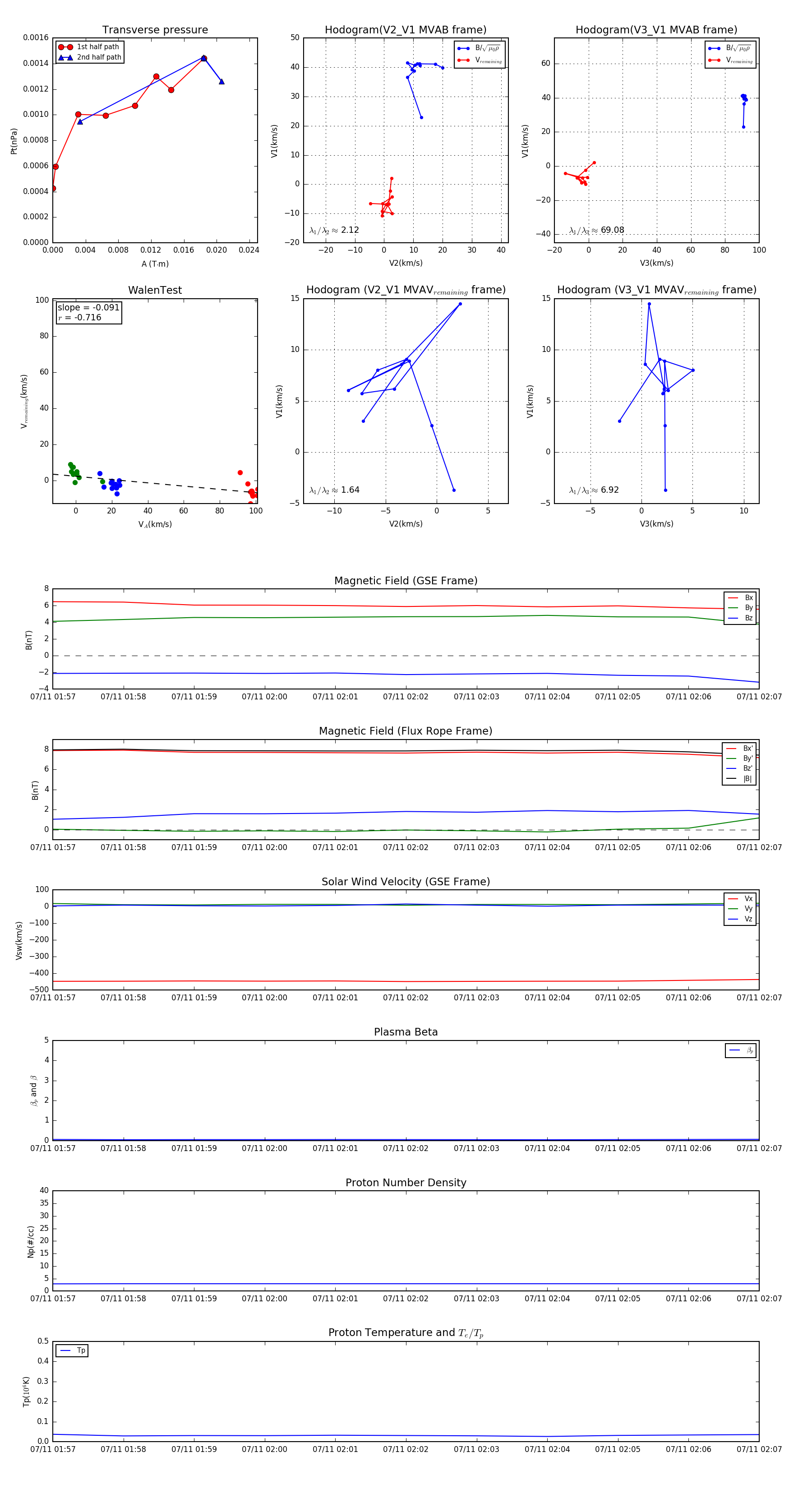812x1489 pixels.
Task: Click the "Plasma Beta" plot title
Action: tap(406, 1032)
